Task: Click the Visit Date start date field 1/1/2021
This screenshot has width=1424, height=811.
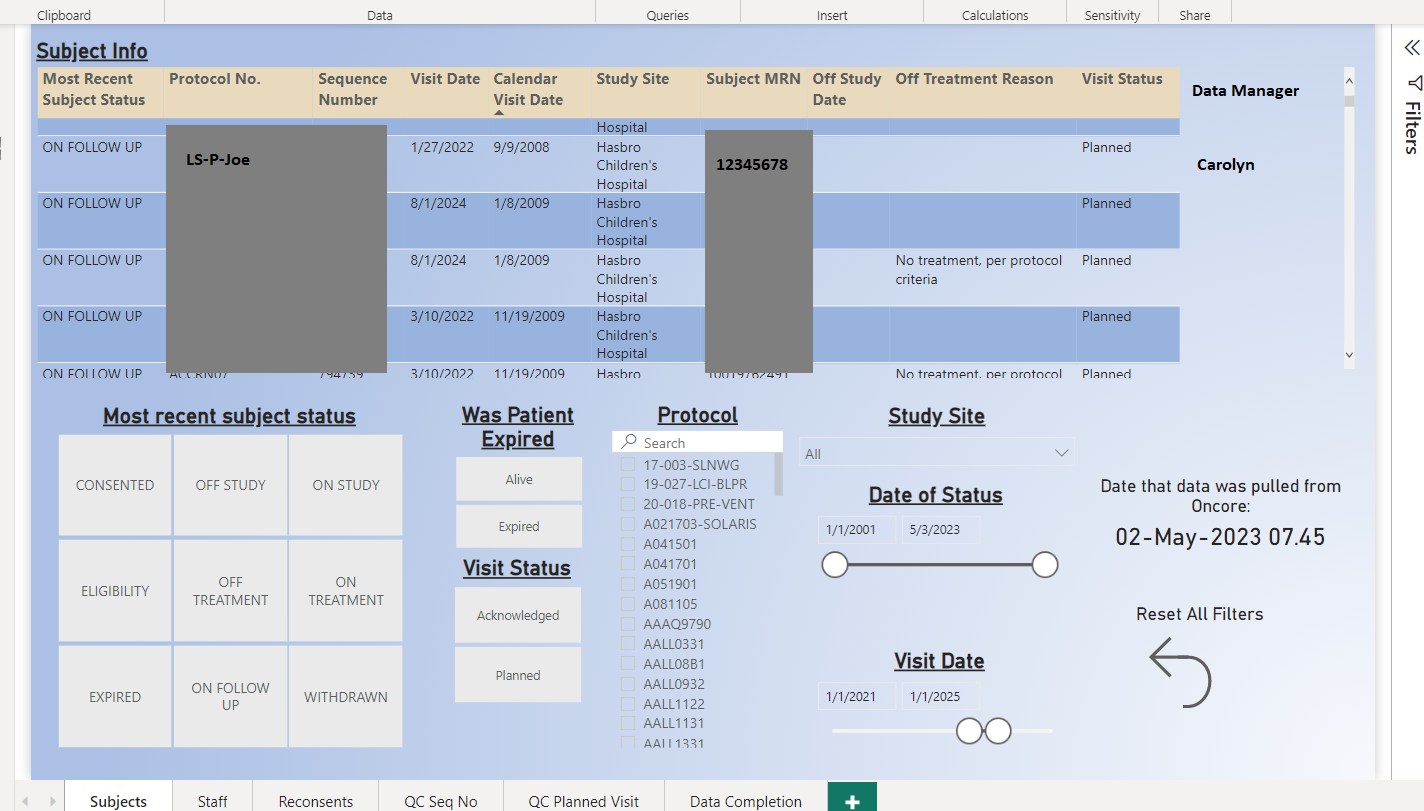Action: [857, 696]
